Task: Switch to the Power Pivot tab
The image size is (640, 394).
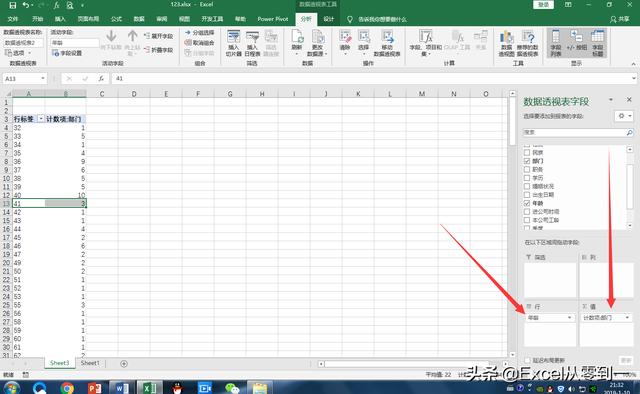Action: pyautogui.click(x=273, y=19)
